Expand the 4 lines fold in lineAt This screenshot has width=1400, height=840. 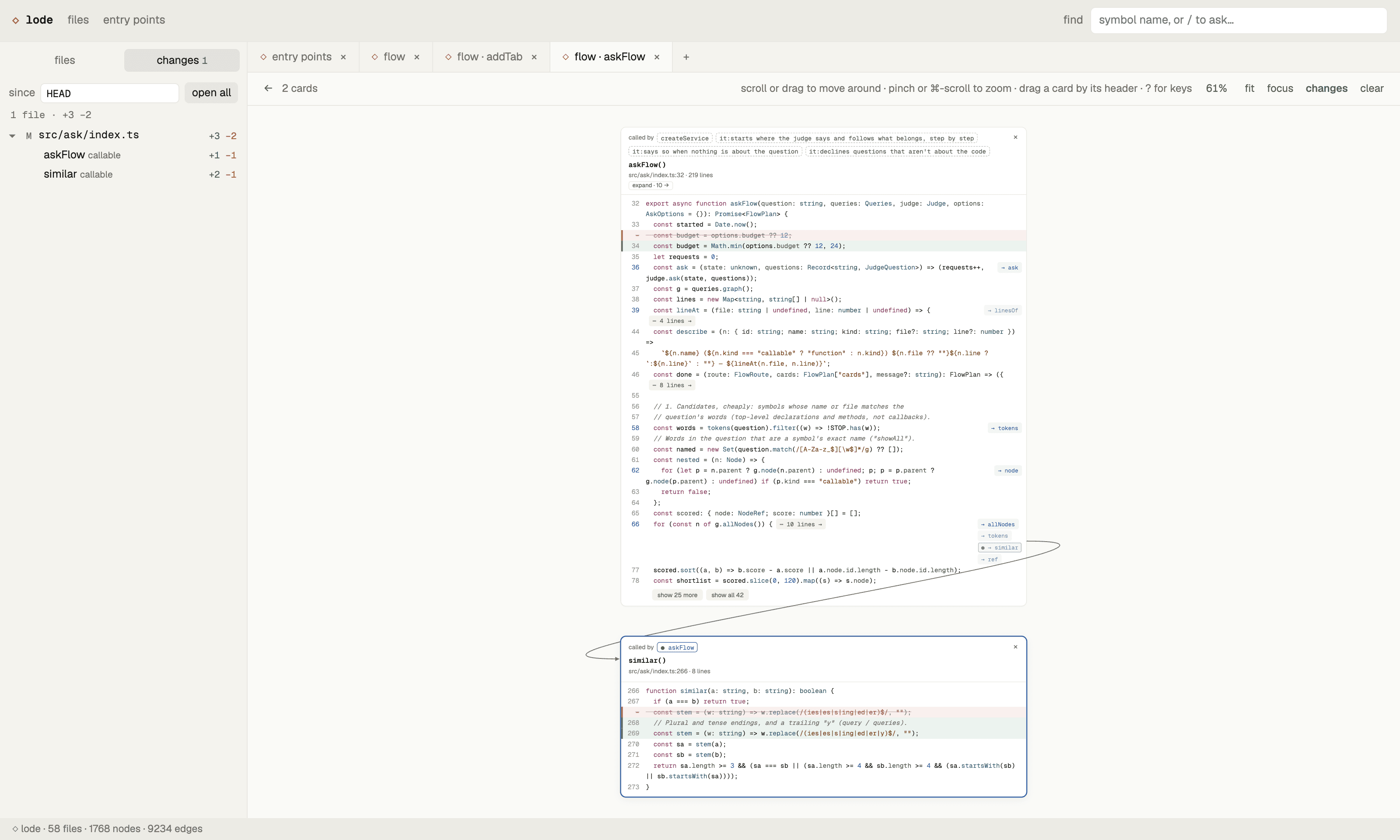672,321
